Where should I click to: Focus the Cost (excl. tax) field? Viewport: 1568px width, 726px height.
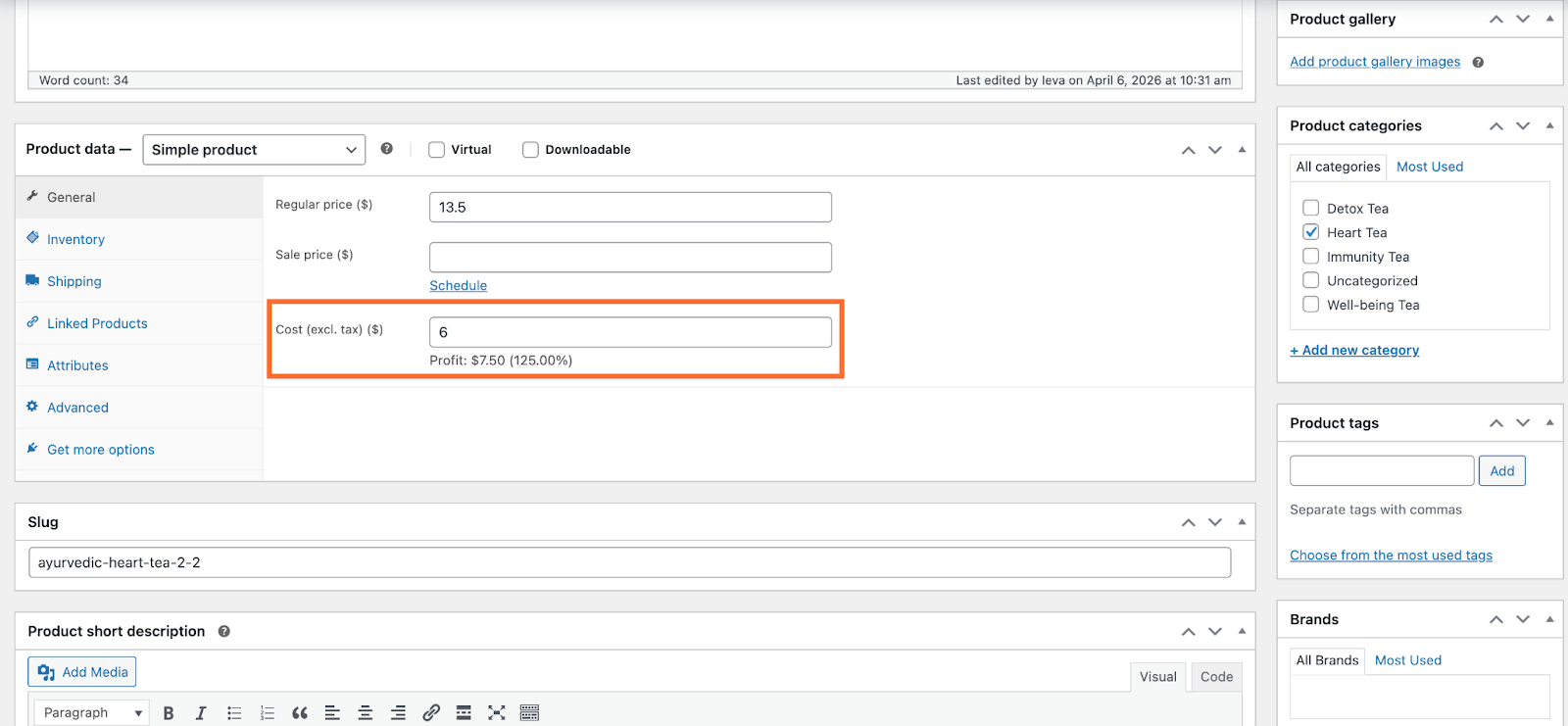click(x=630, y=332)
